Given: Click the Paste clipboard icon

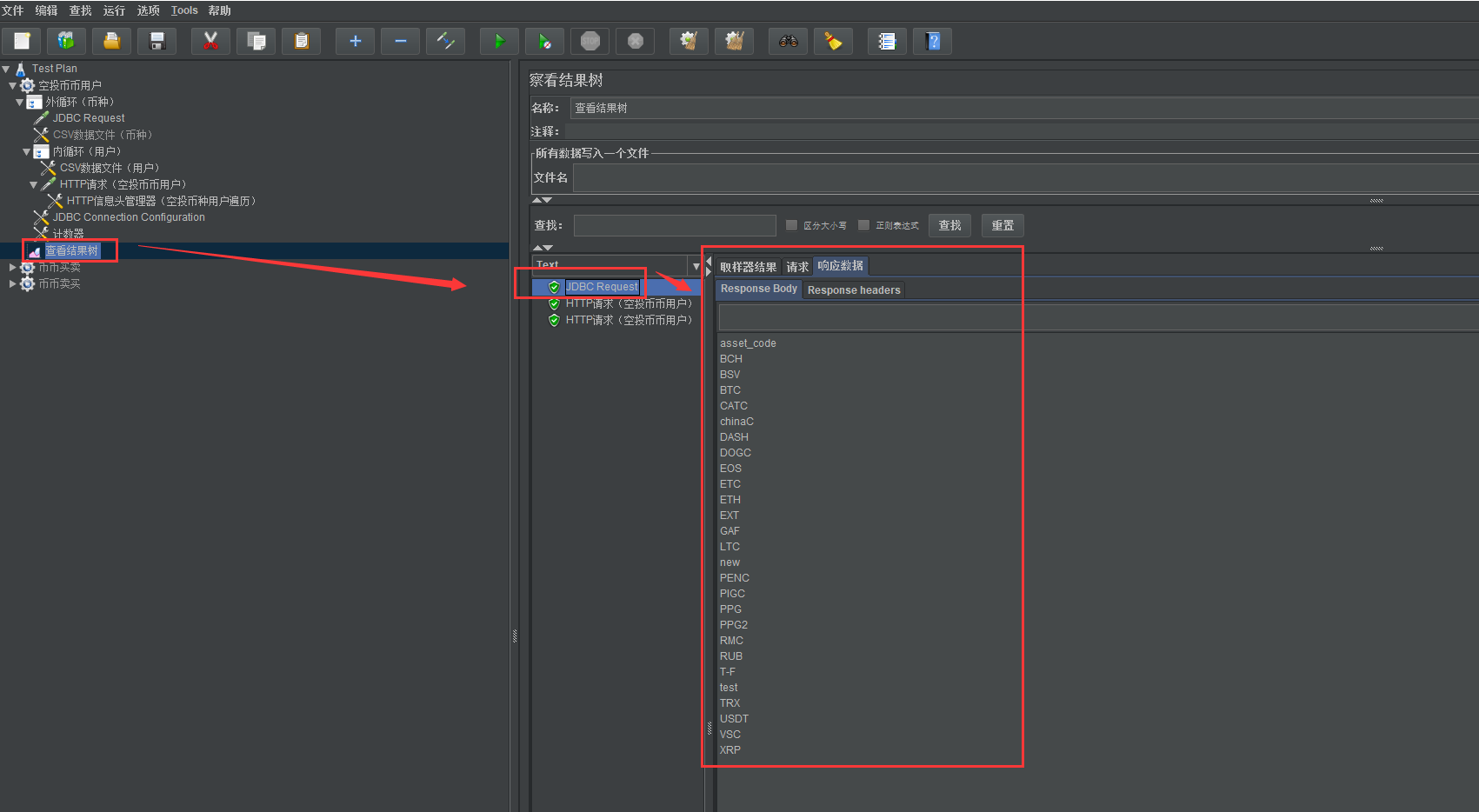Looking at the screenshot, I should [301, 41].
